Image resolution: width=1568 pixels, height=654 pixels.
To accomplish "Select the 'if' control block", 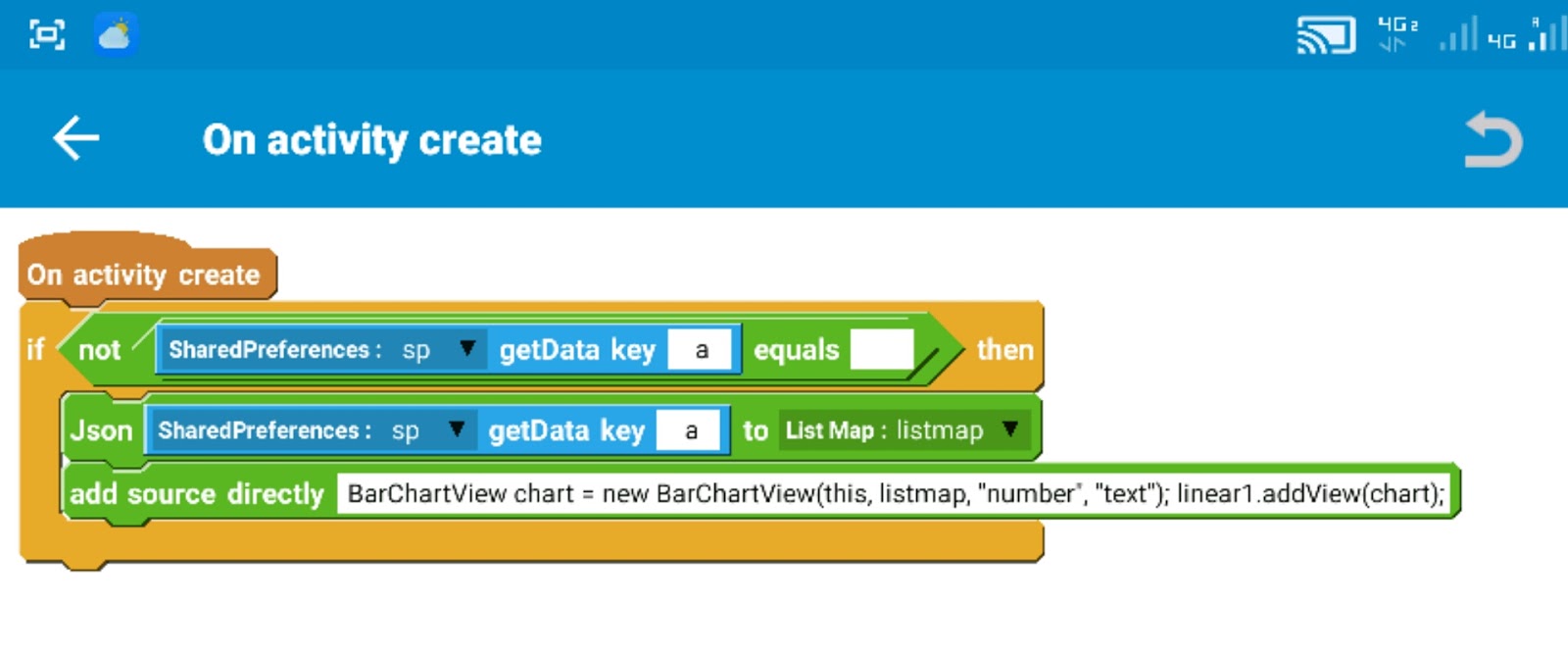I will coord(35,350).
